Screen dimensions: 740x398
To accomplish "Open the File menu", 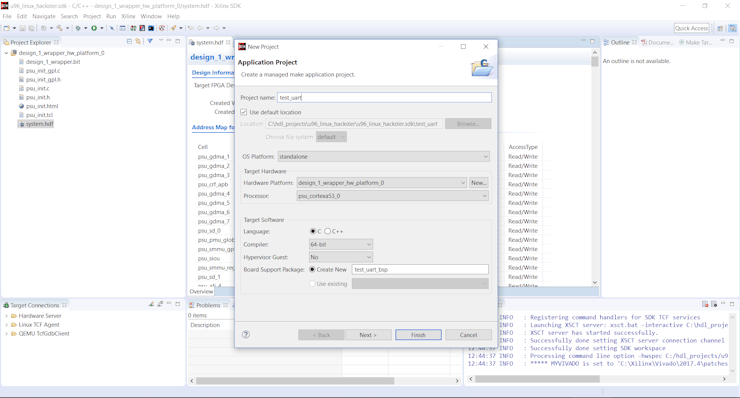I will point(7,16).
